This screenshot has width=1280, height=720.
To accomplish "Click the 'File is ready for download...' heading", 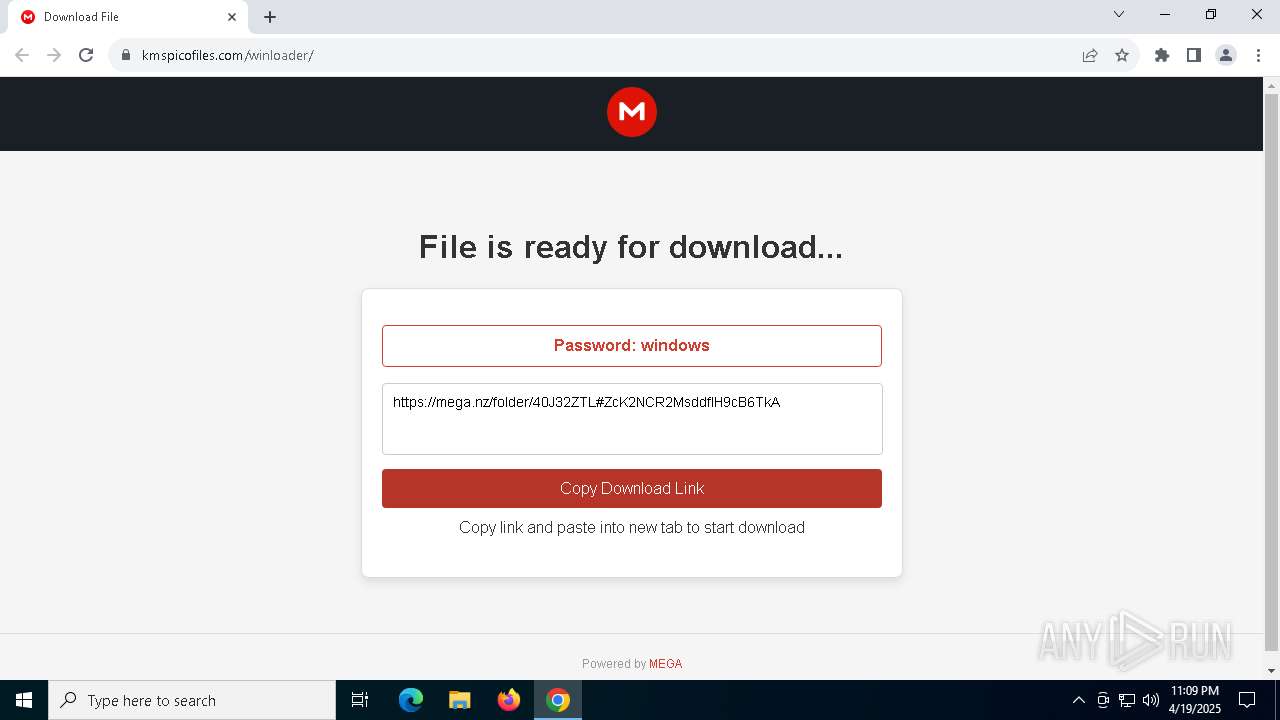I will 631,247.
